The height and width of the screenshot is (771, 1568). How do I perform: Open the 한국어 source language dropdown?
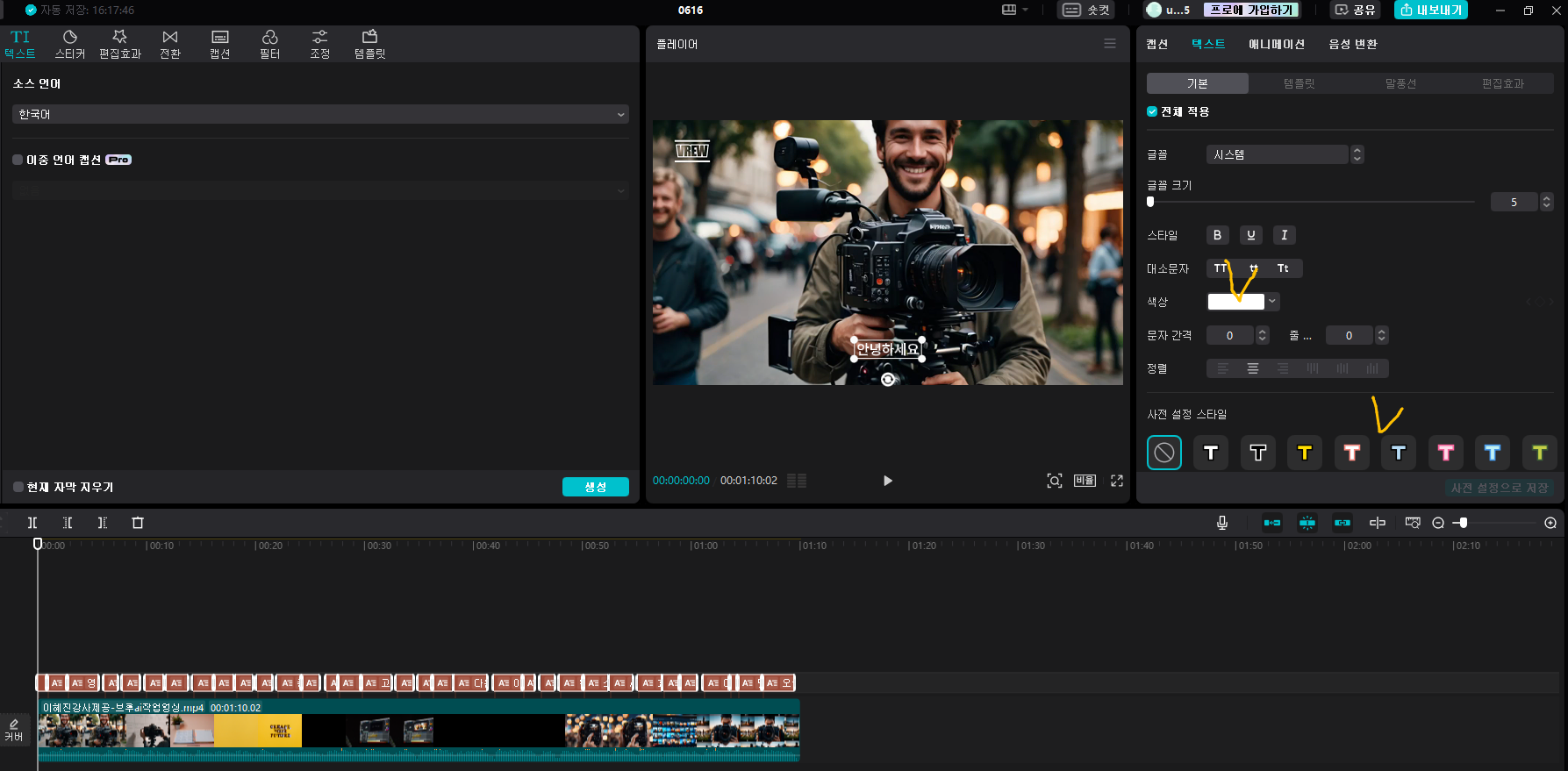pos(320,115)
